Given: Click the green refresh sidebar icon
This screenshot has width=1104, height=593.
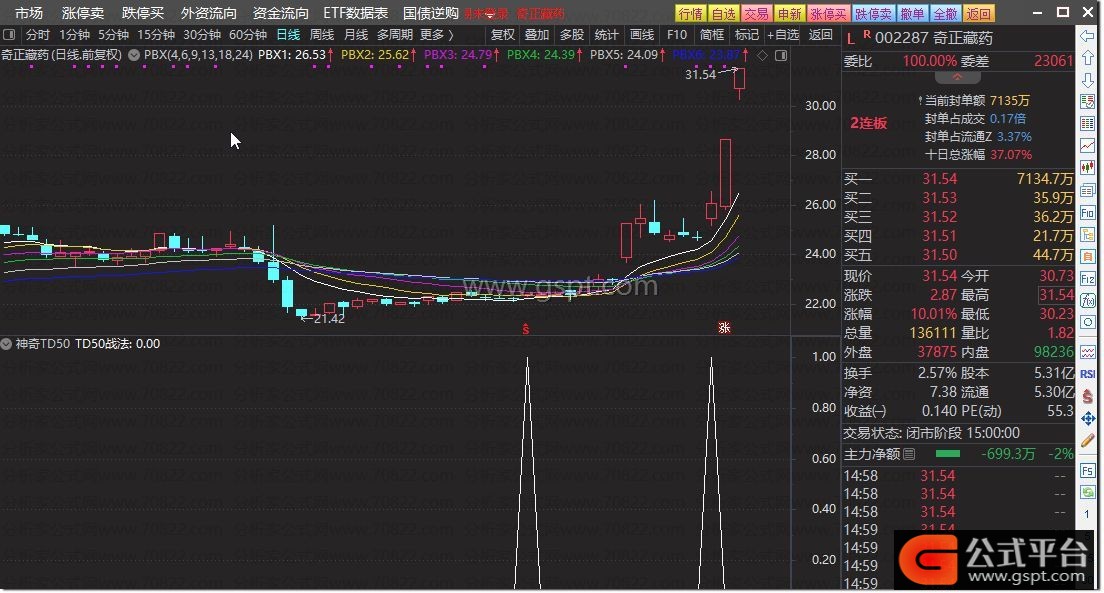Looking at the screenshot, I should pyautogui.click(x=1087, y=492).
